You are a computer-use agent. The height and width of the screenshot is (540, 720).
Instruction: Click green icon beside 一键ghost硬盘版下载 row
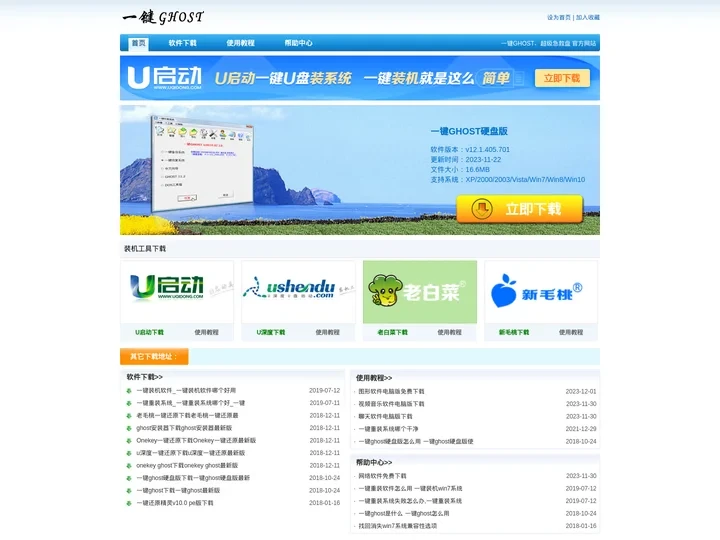129,478
